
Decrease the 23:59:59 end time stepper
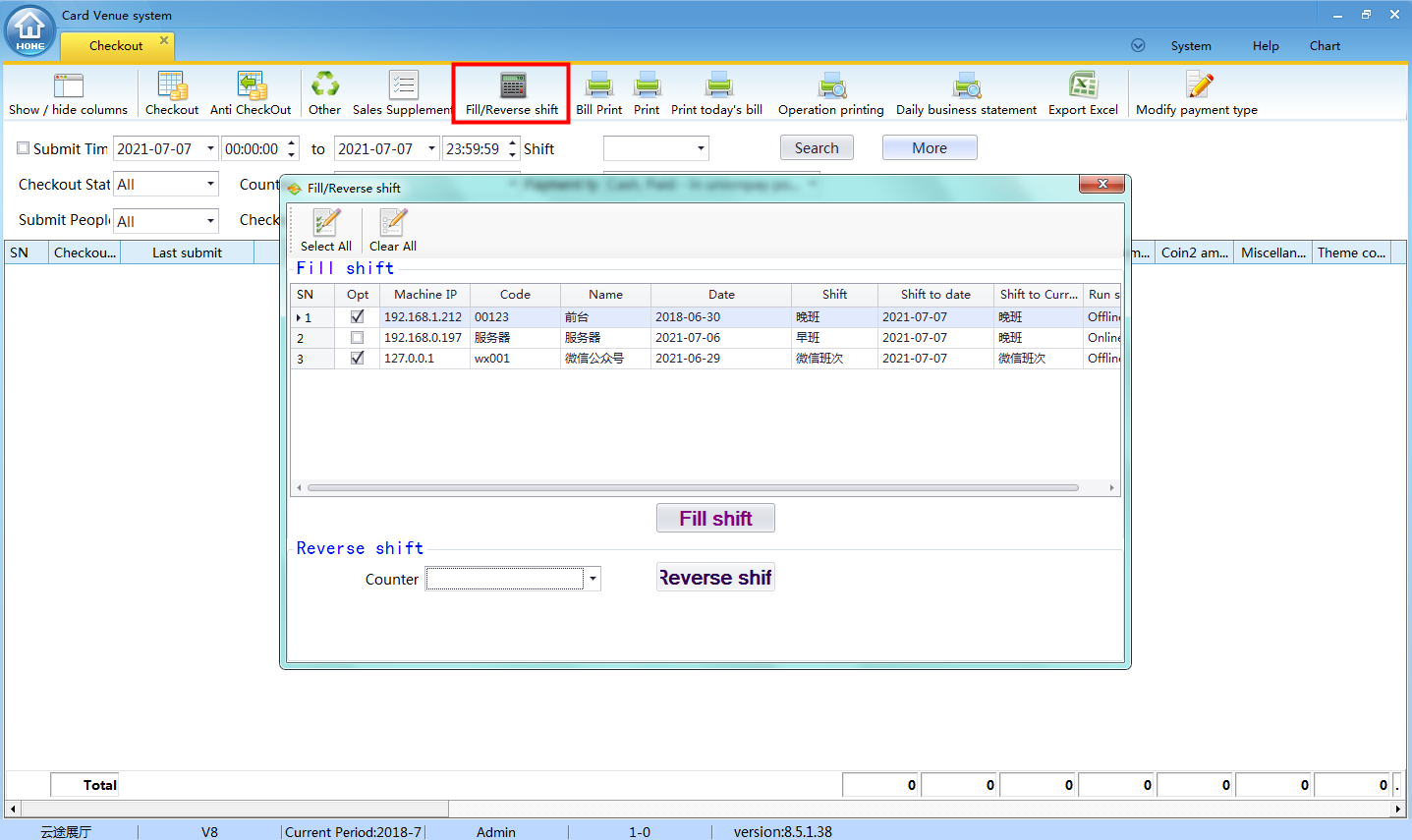(512, 154)
